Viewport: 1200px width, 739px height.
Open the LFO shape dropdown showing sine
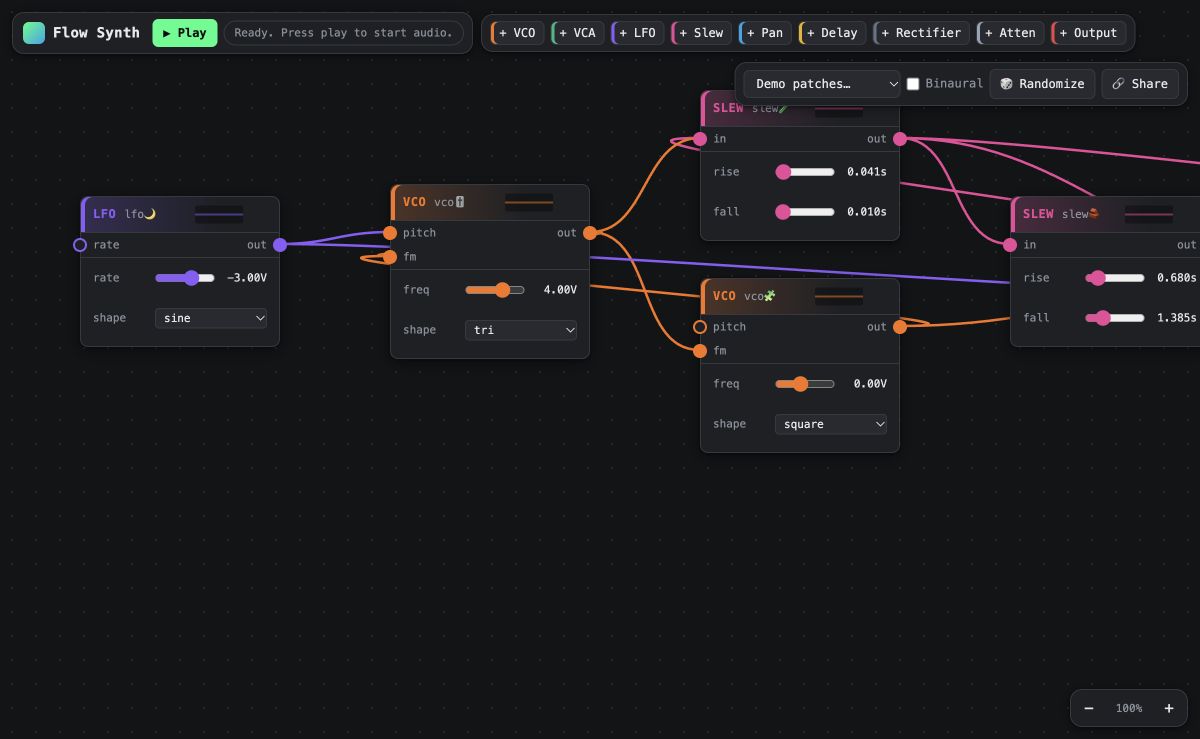(x=211, y=318)
